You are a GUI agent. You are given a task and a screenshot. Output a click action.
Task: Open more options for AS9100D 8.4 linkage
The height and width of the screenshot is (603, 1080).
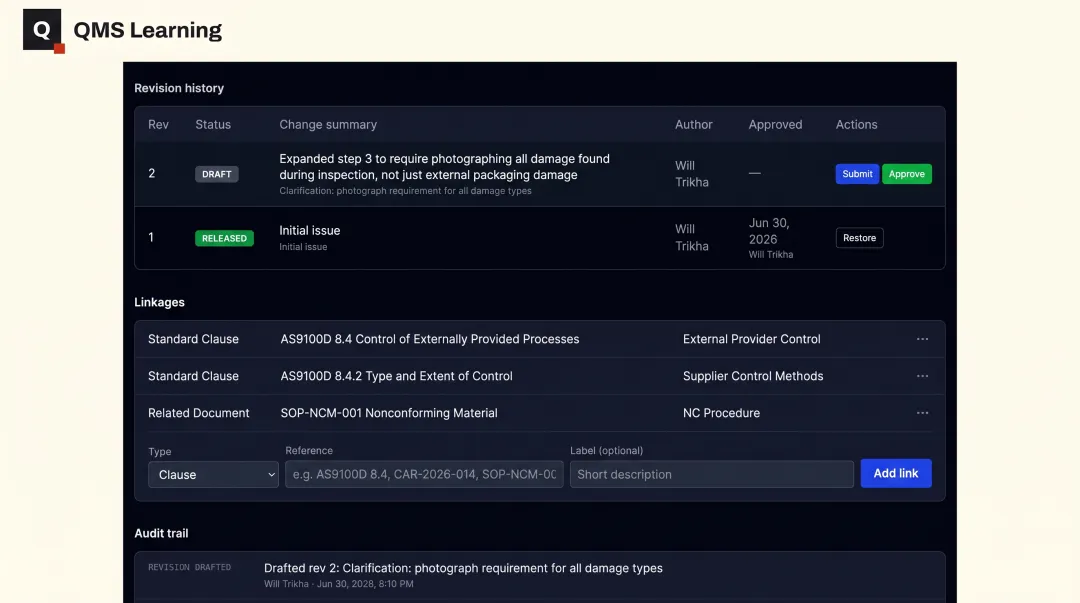[x=922, y=339]
